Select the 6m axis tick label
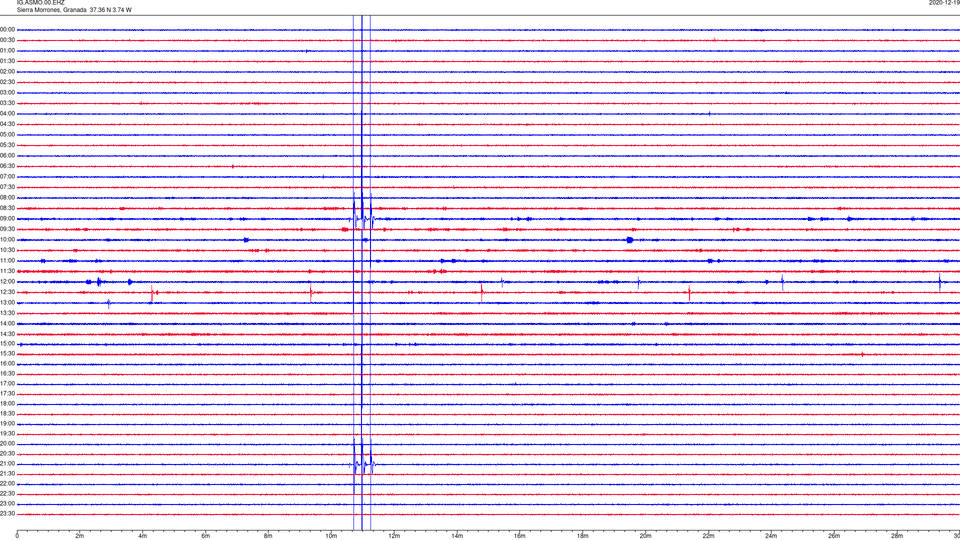The width and height of the screenshot is (960, 540). point(206,536)
